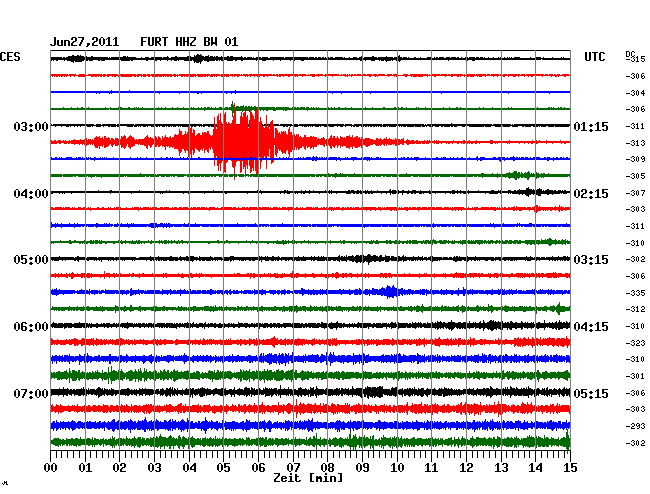Click the DC offset value -301

click(x=635, y=376)
